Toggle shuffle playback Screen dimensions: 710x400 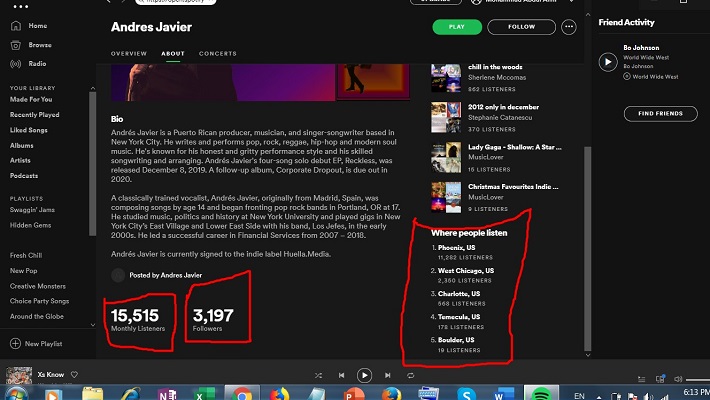(x=318, y=375)
